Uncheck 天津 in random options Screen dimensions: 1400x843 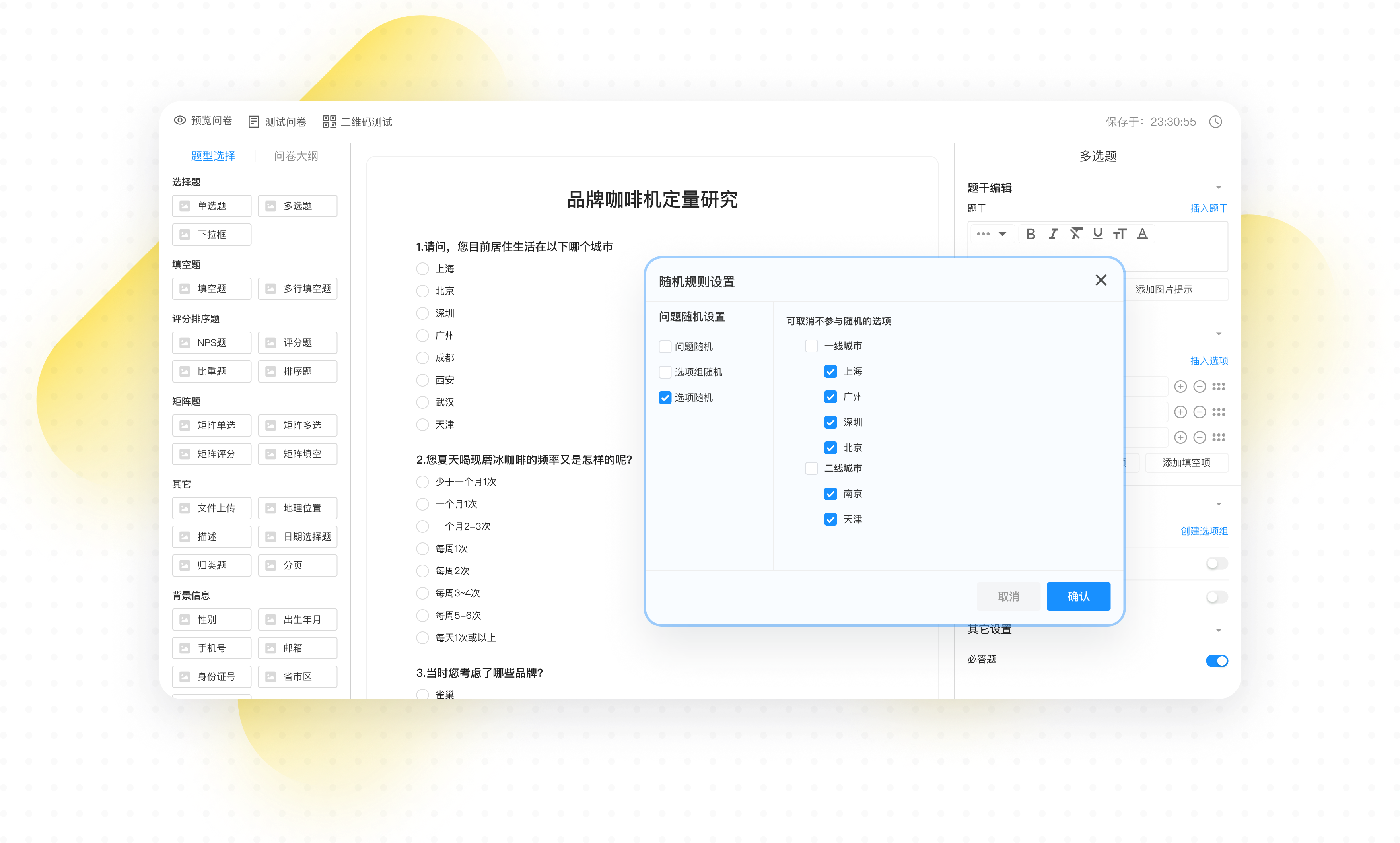pos(830,520)
